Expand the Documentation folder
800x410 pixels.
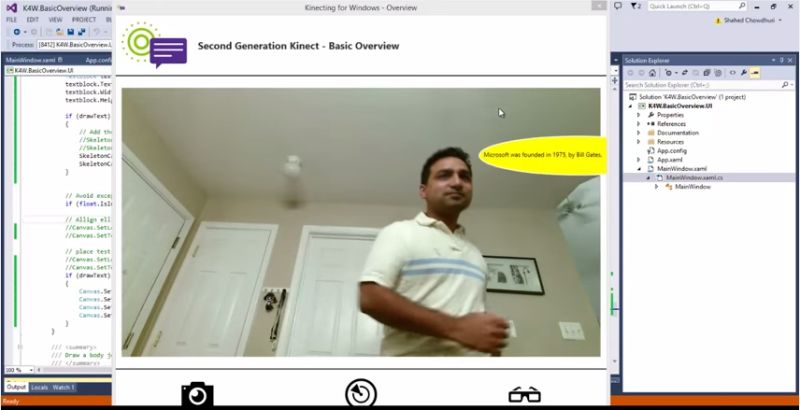pos(638,133)
